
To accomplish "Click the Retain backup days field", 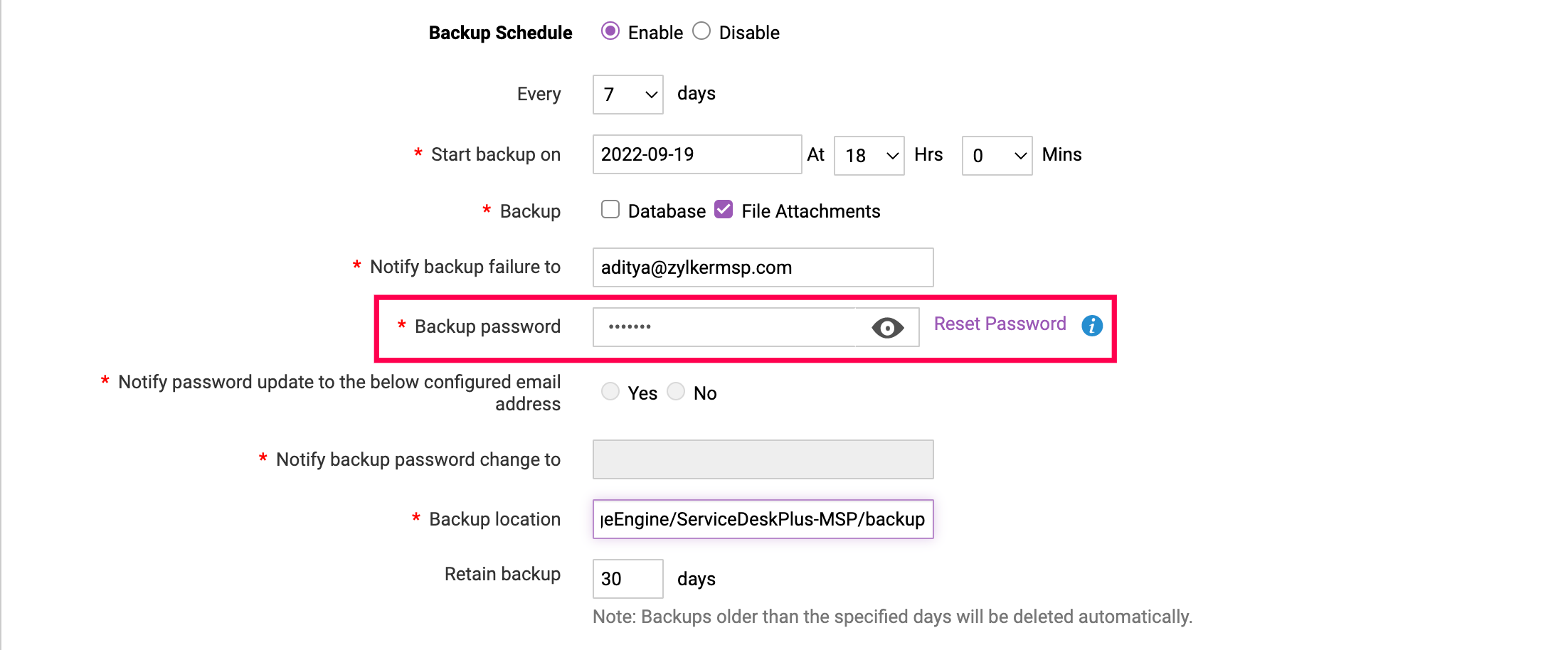I will tap(627, 579).
